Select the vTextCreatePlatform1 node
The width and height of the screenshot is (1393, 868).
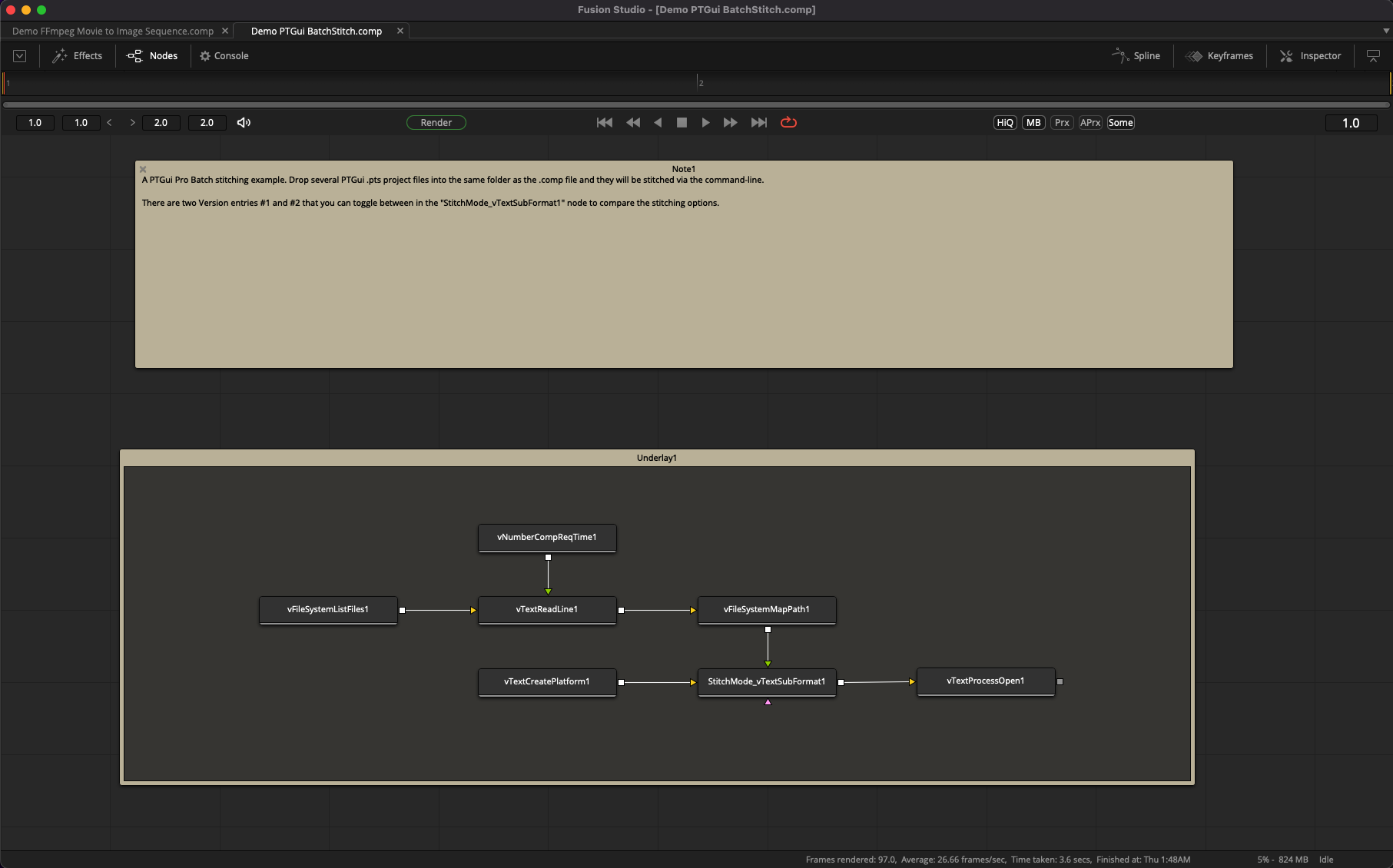click(x=547, y=682)
